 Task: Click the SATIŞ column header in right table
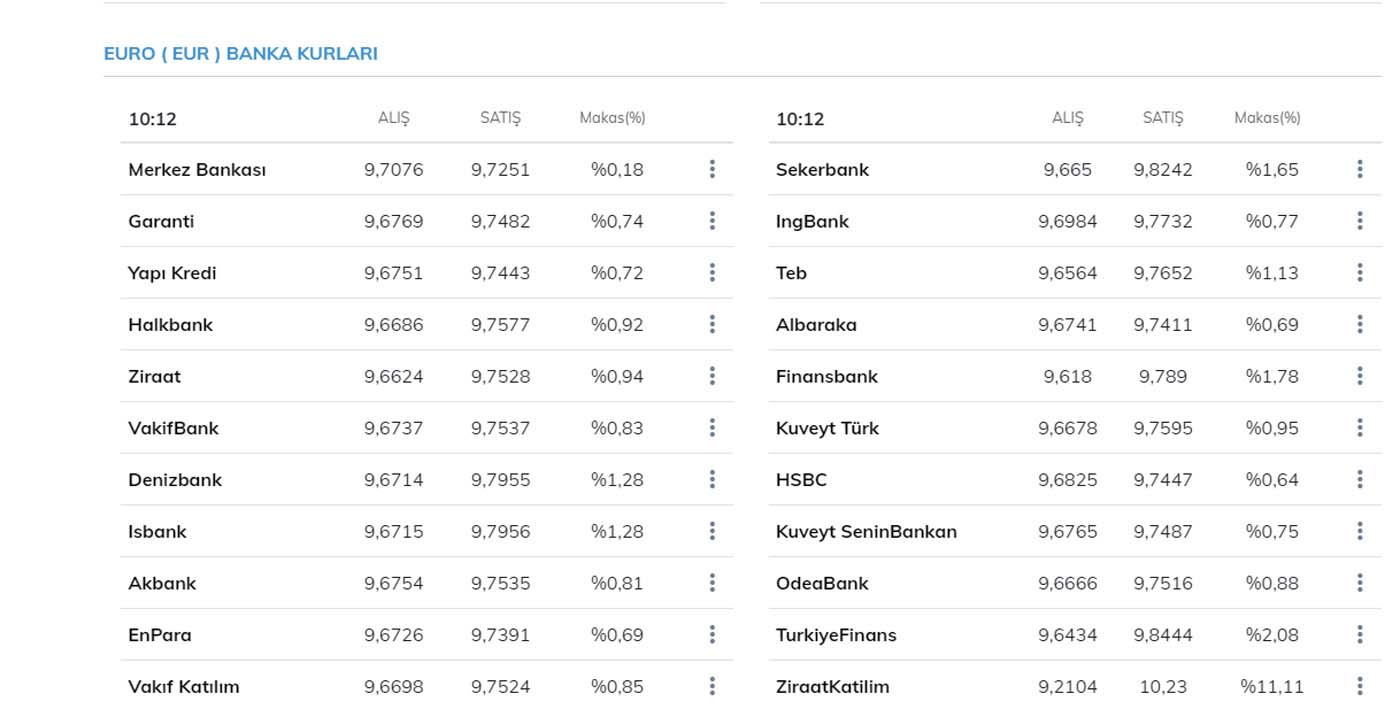point(1162,118)
